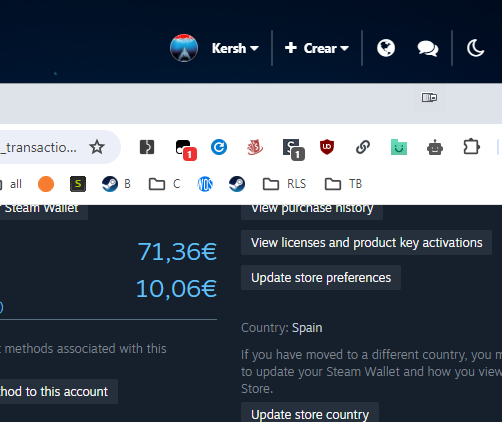This screenshot has width=502, height=422.
Task: Click the media control icon in tab bar
Action: (x=429, y=97)
